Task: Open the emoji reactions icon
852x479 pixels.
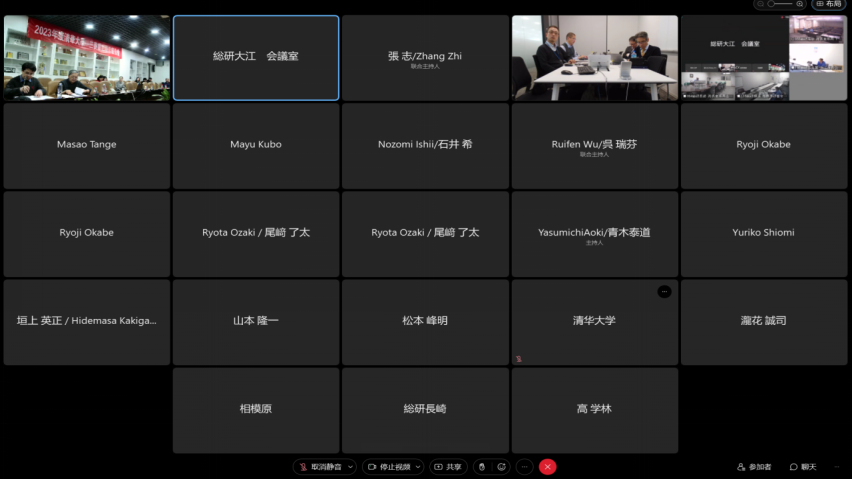Action: [x=502, y=467]
